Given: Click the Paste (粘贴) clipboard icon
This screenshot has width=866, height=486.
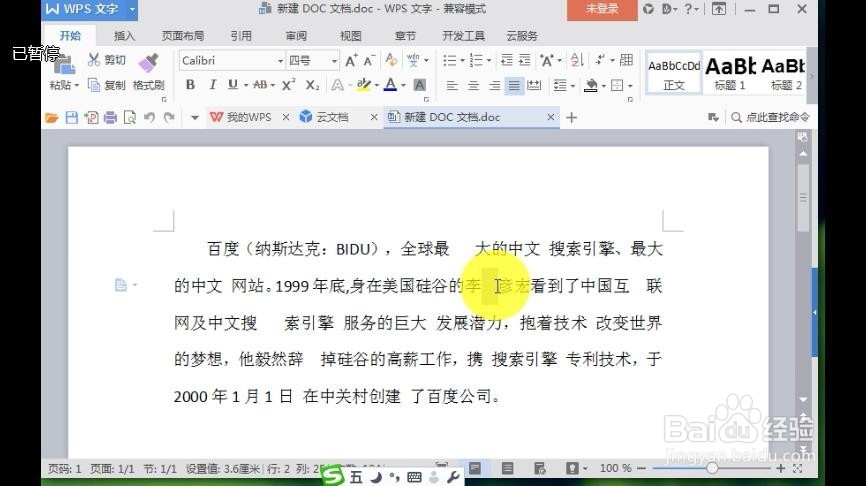Looking at the screenshot, I should (x=64, y=65).
